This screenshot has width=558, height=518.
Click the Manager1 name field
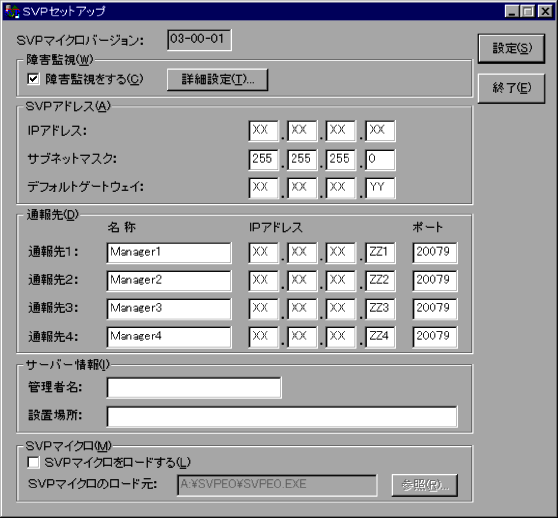[x=169, y=253]
